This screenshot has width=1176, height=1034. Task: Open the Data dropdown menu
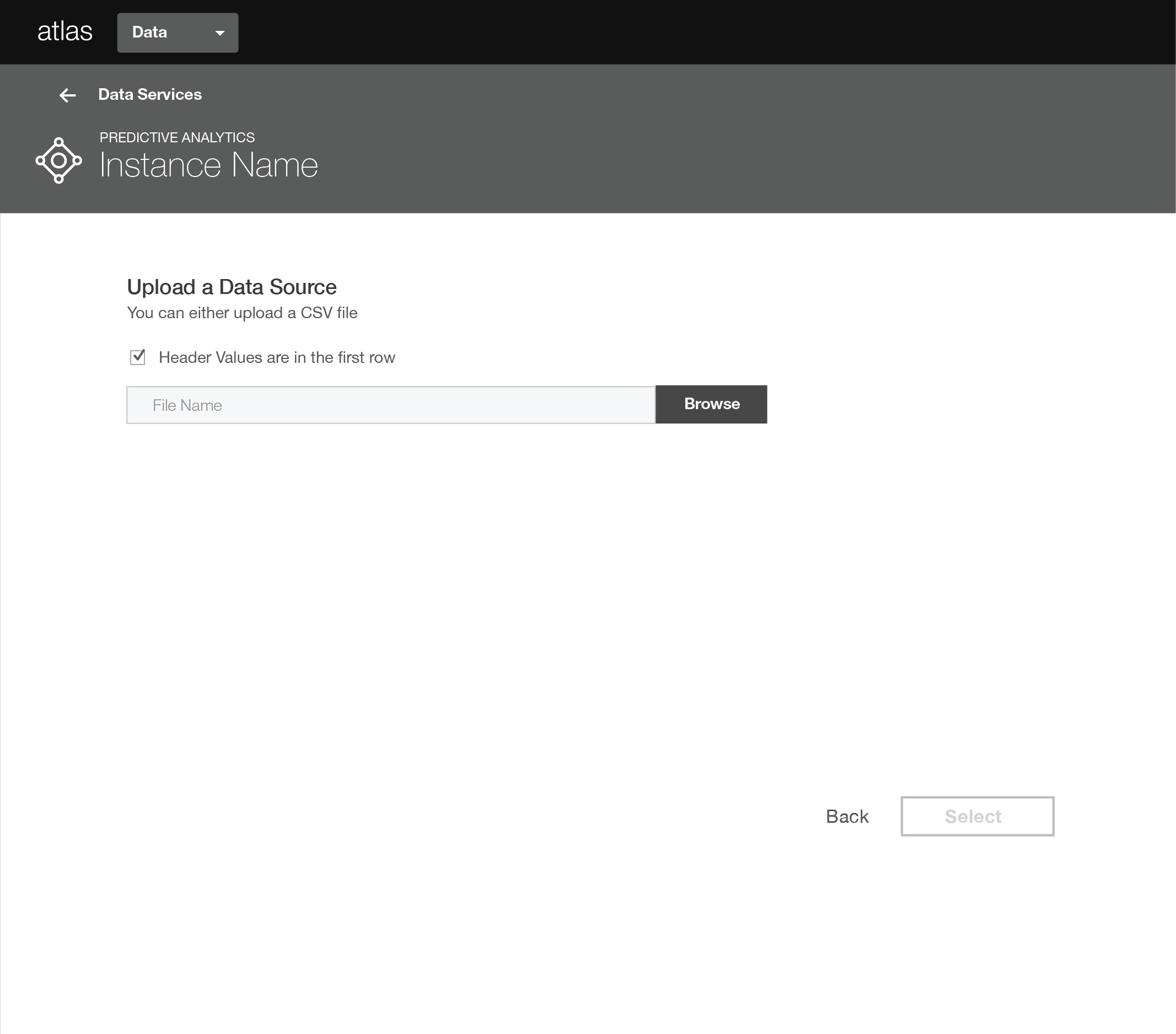[178, 33]
